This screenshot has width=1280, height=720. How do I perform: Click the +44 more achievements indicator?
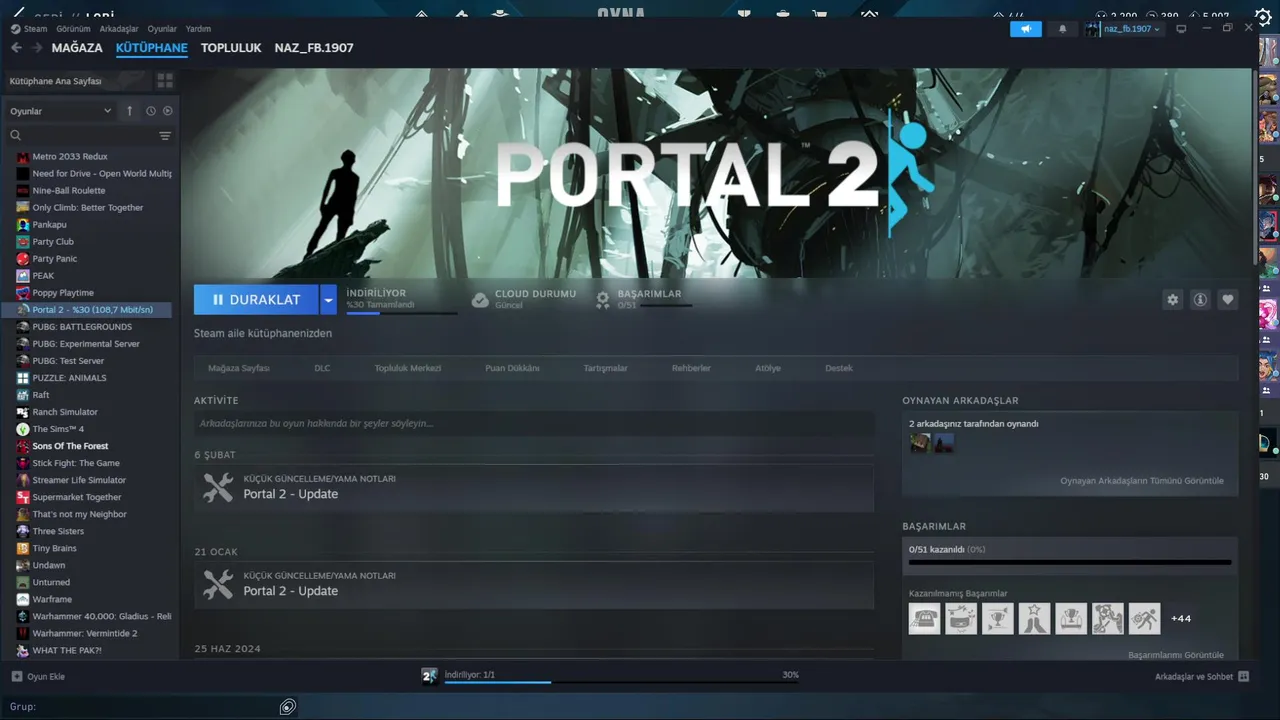coord(1181,619)
